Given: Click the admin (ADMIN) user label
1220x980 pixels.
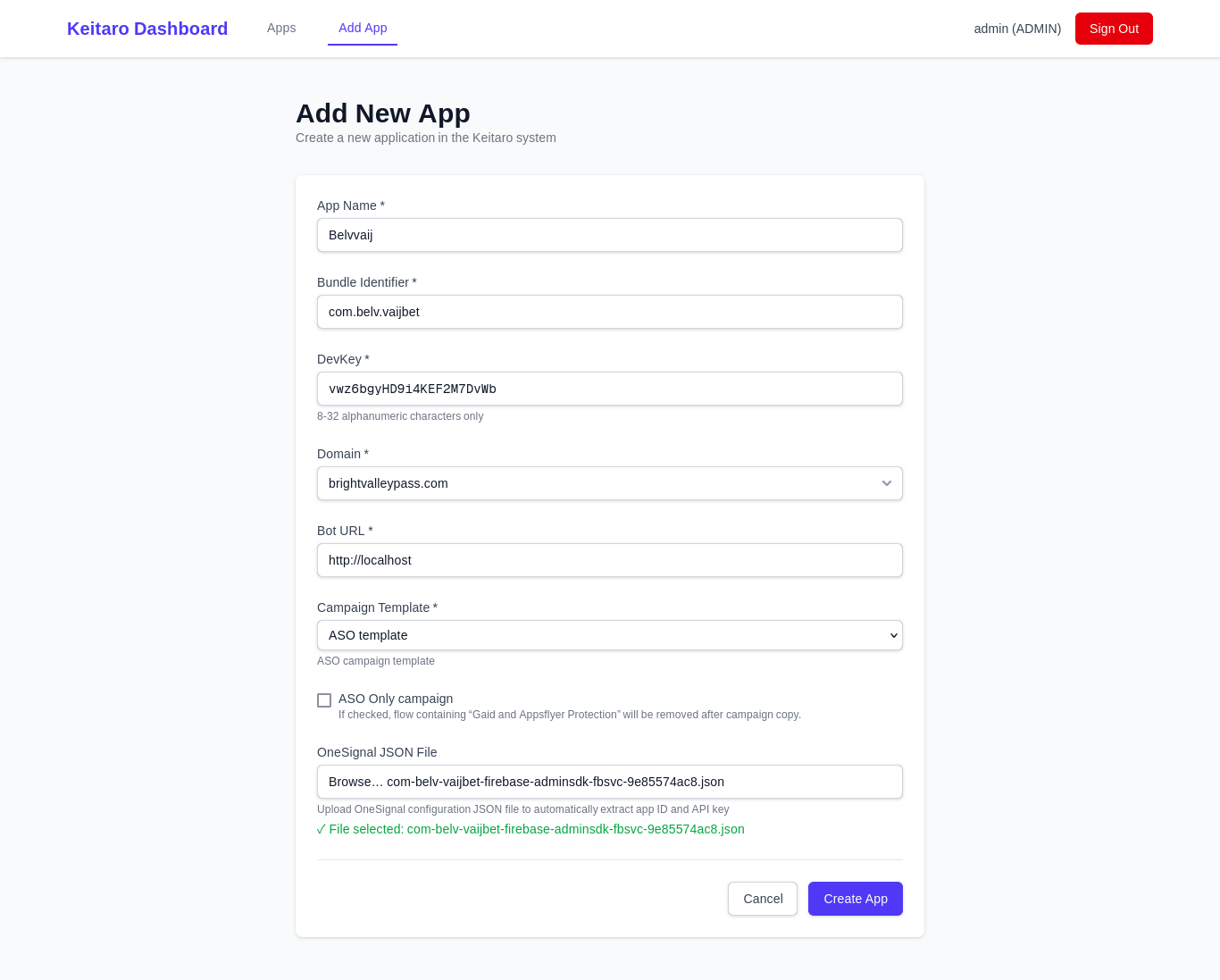Looking at the screenshot, I should [1017, 29].
